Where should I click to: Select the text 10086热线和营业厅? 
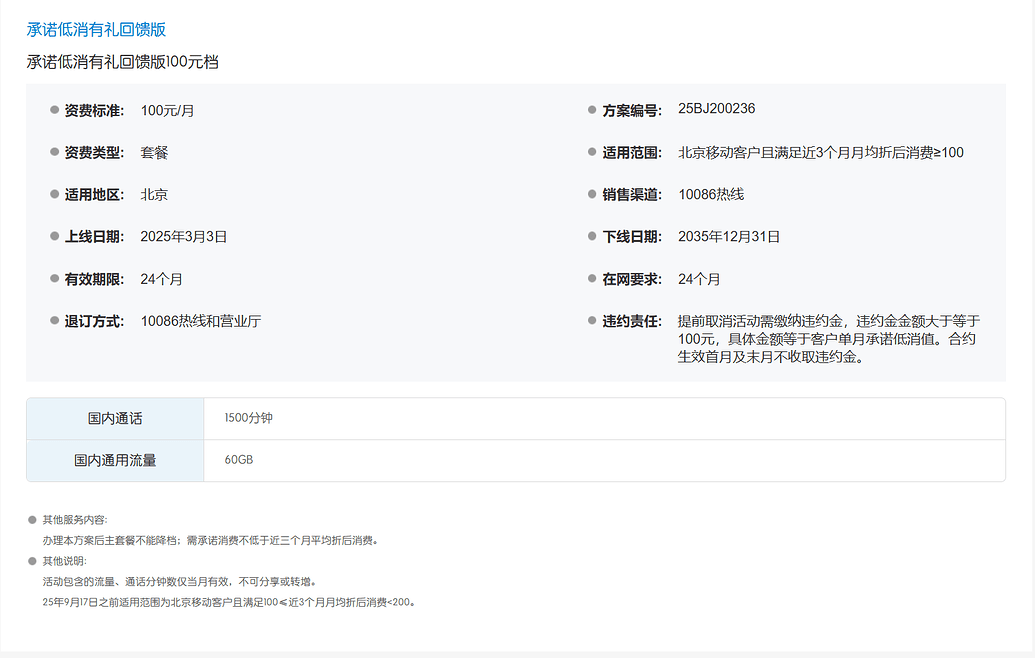point(201,321)
